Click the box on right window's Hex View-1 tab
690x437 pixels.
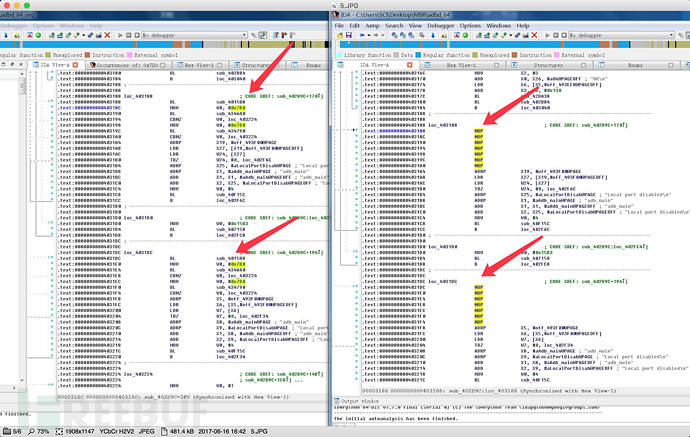[x=496, y=65]
